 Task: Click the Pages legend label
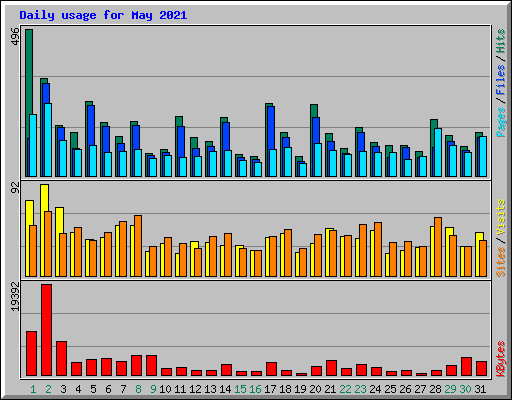pos(500,122)
